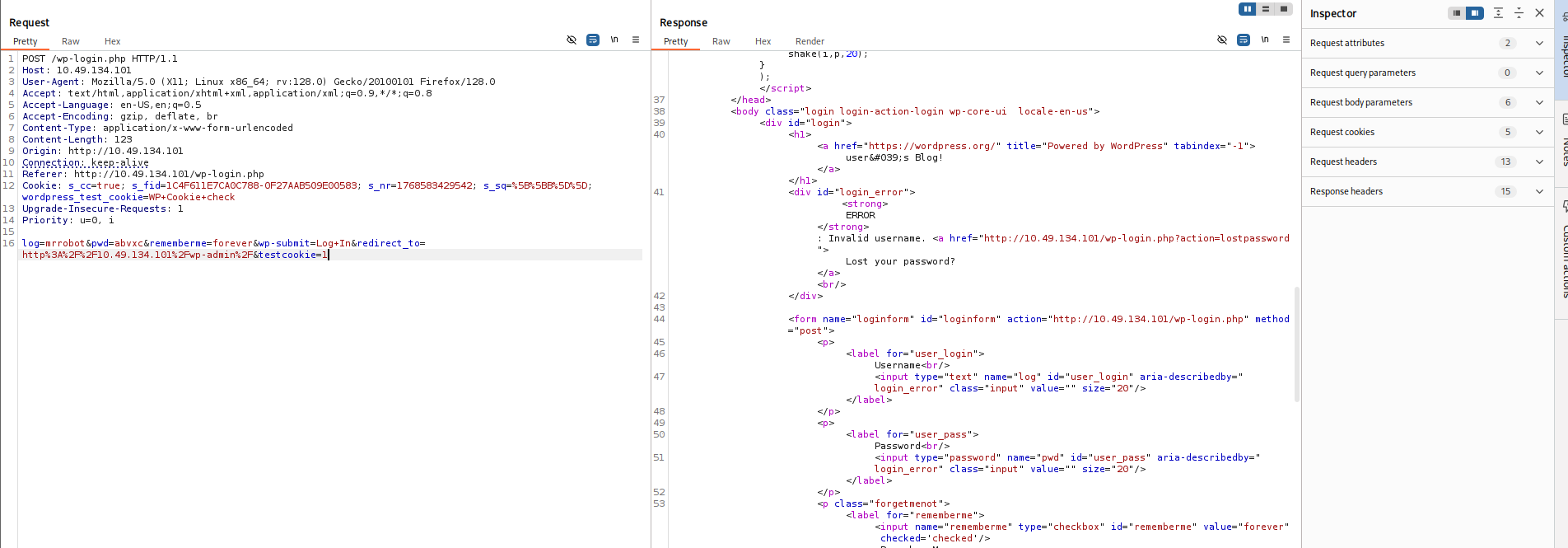Select top/bottom stacked layout icon
Image resolution: width=1568 pixels, height=548 pixels.
click(1266, 9)
